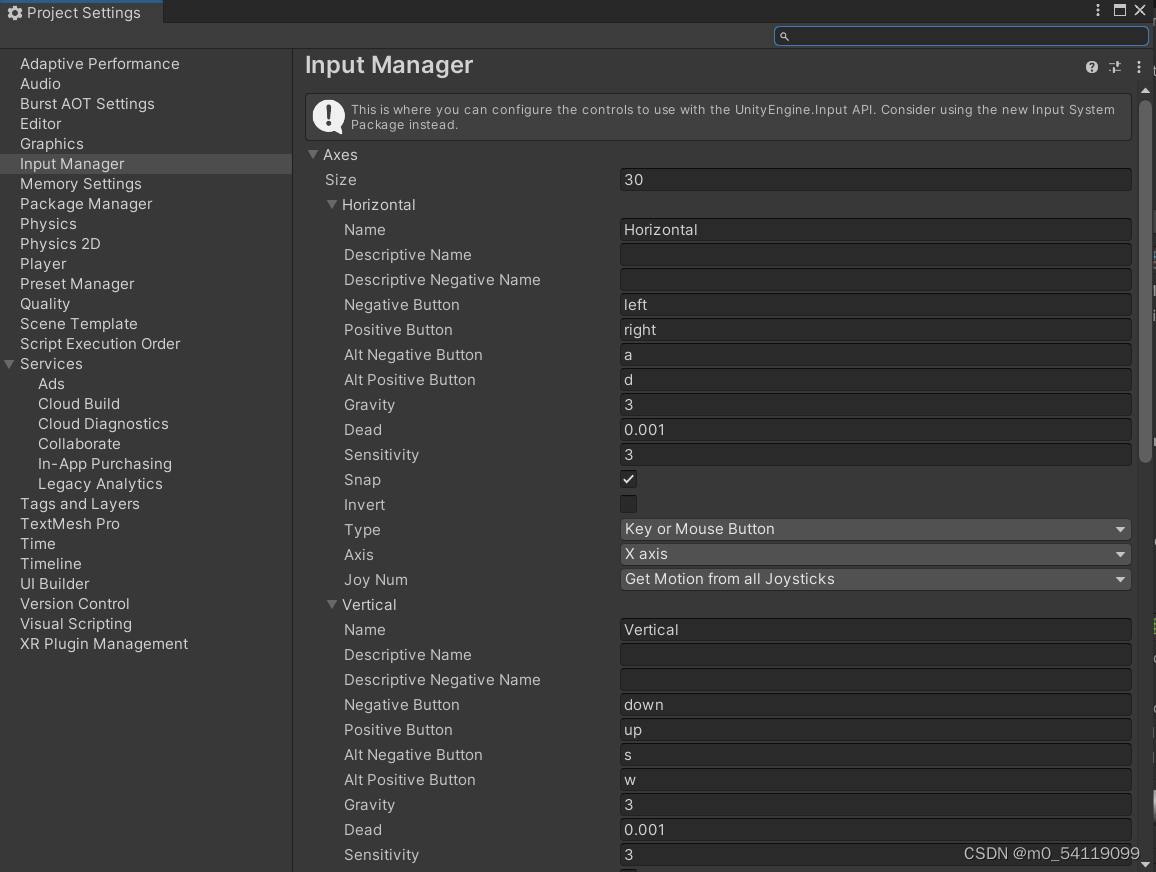Collapse the Horizontal axis foldout
The height and width of the screenshot is (872, 1156).
coord(332,205)
